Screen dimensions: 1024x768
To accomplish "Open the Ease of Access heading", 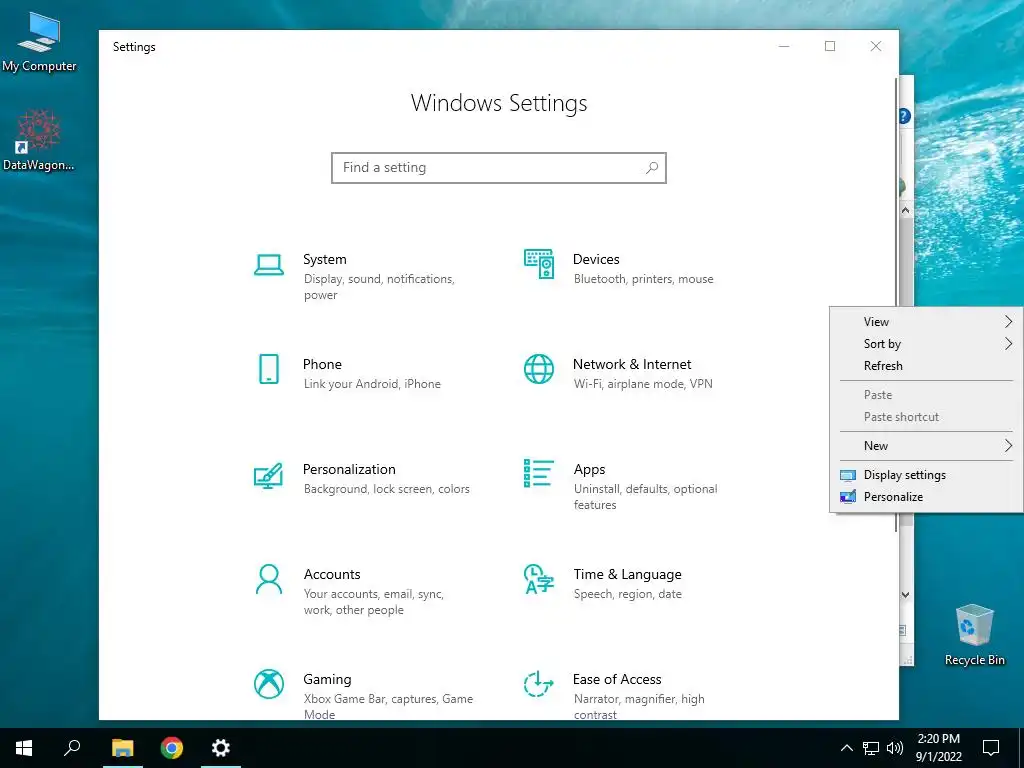I will (x=617, y=679).
